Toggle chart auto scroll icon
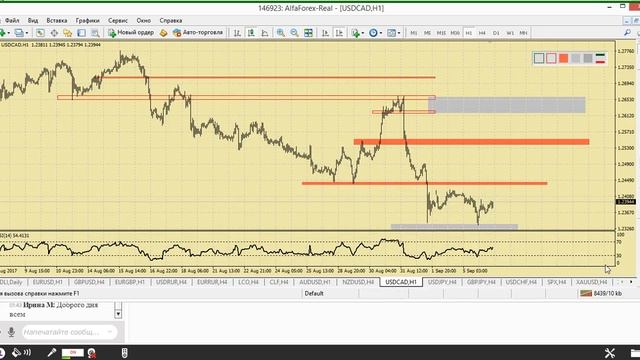 tap(325, 33)
